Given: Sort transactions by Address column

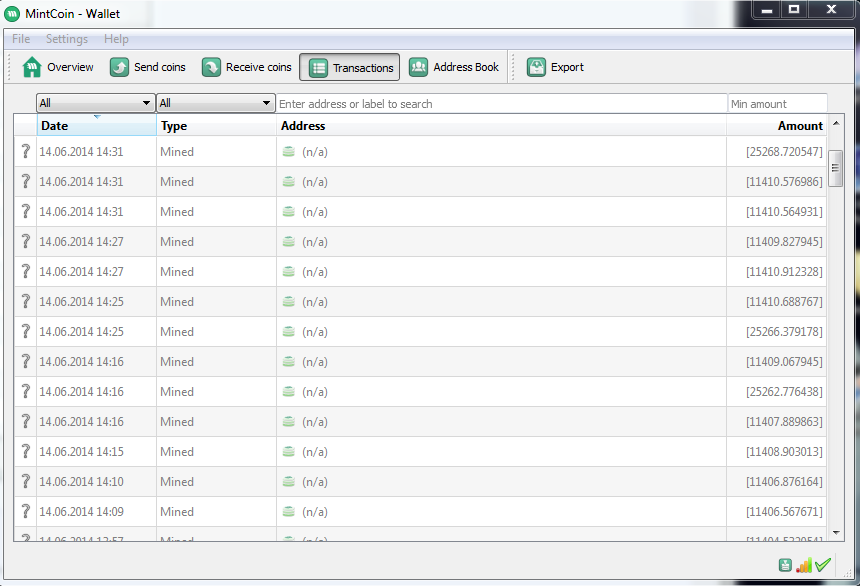Looking at the screenshot, I should pos(501,126).
